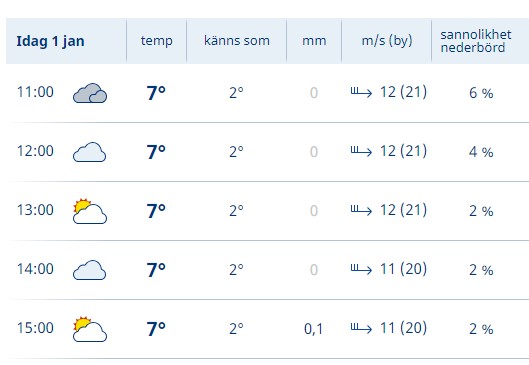Click the 'mm' column header

click(314, 41)
